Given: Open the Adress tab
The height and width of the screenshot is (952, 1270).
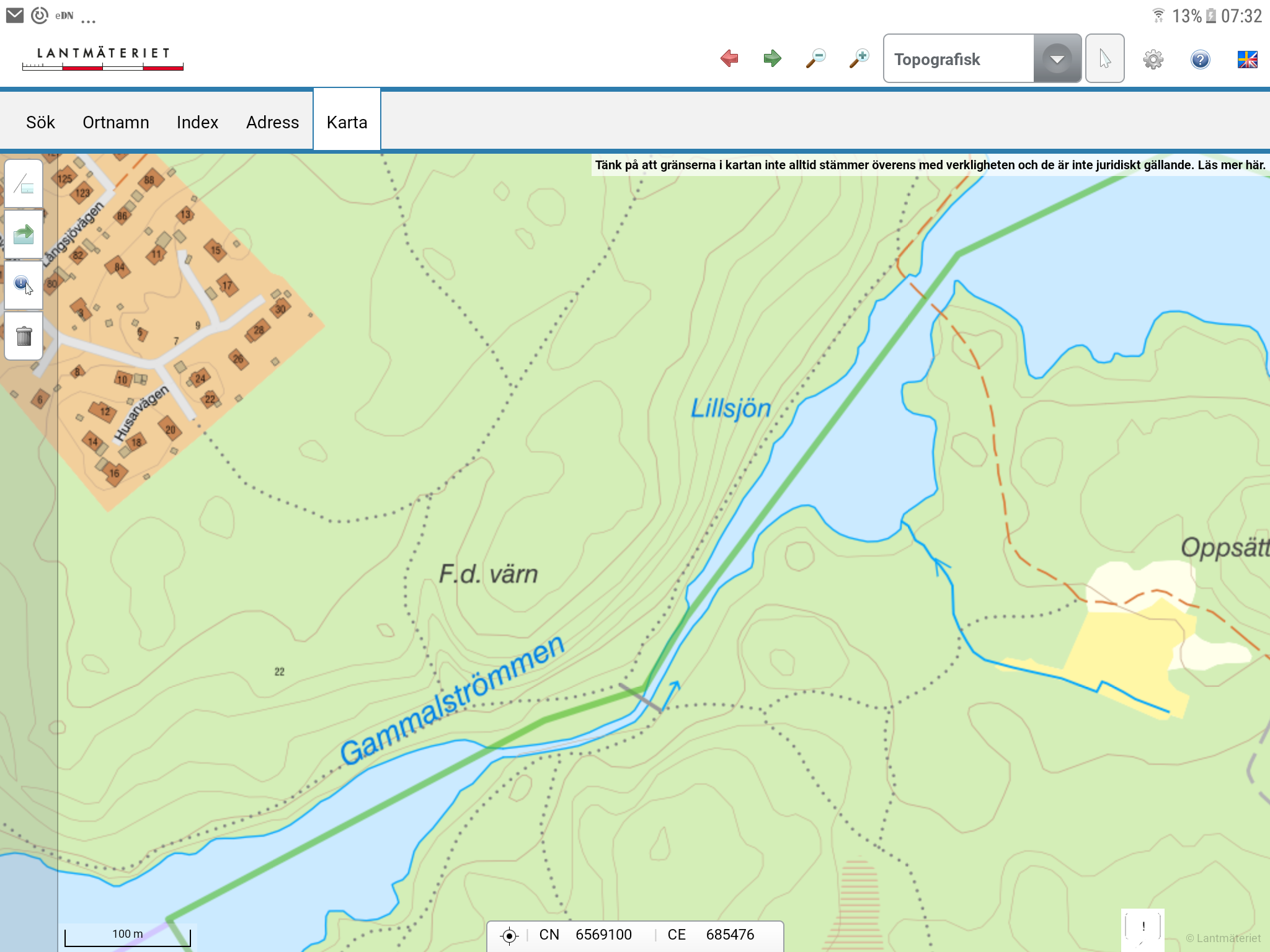Looking at the screenshot, I should coord(272,122).
